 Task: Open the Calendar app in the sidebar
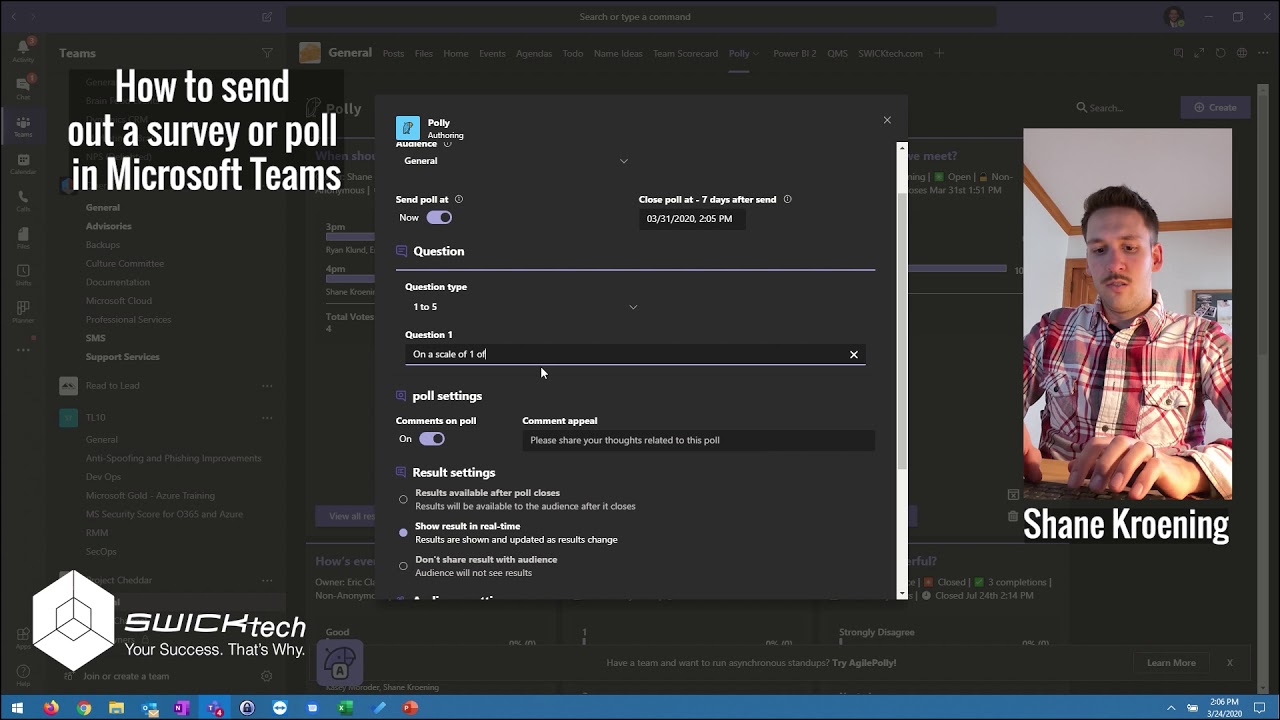(x=23, y=163)
